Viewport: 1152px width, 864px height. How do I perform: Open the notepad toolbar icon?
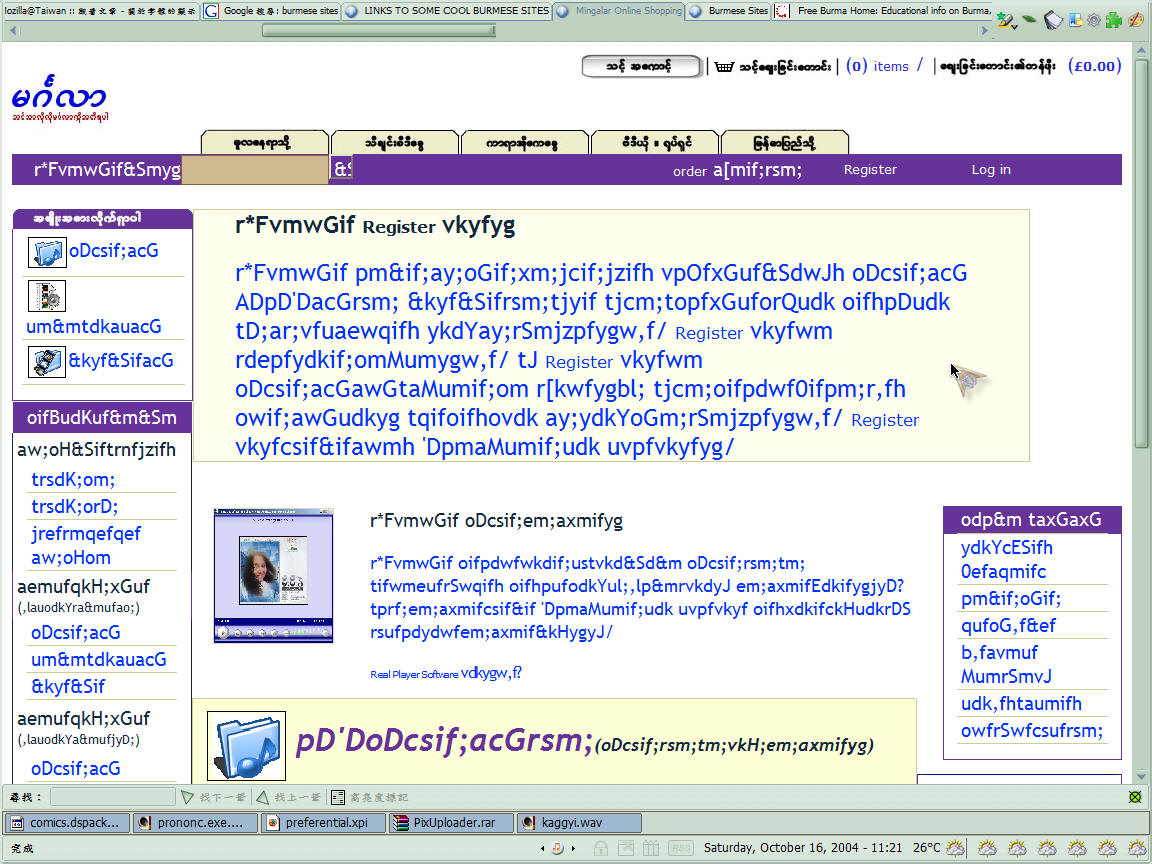(x=1054, y=21)
